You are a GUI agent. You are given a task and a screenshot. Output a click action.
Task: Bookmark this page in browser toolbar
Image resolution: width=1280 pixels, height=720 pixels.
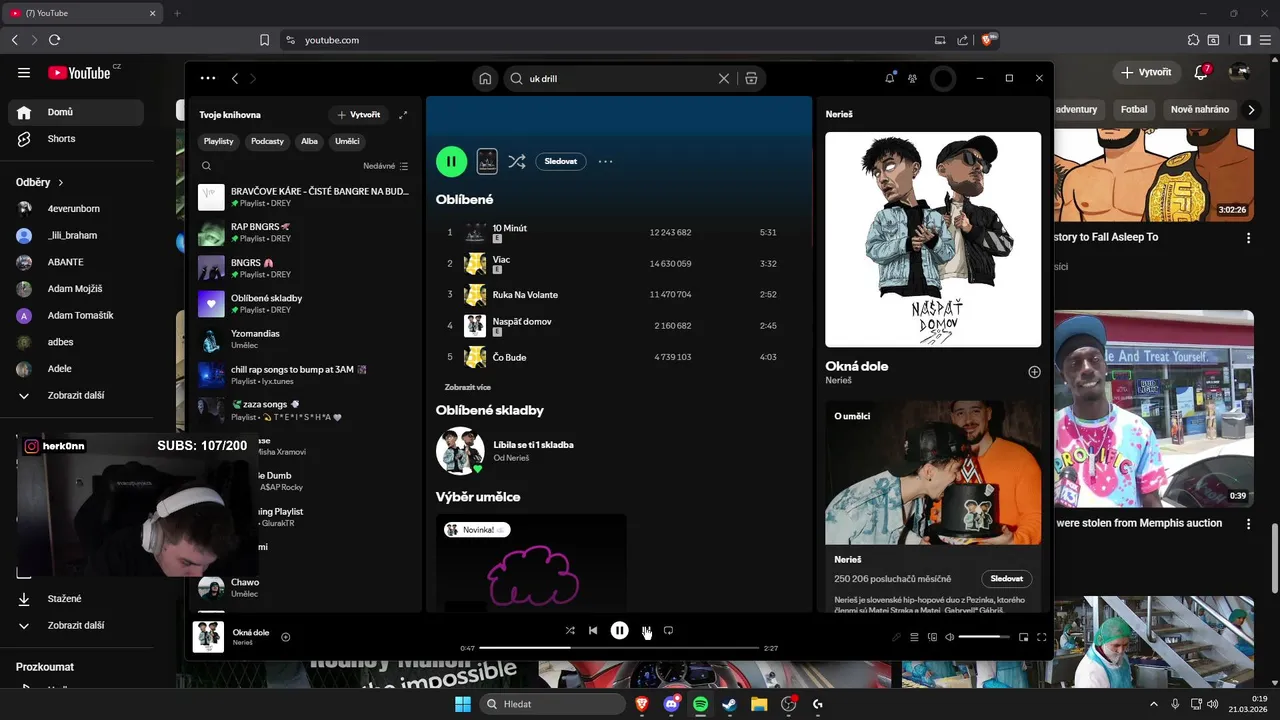[x=264, y=40]
